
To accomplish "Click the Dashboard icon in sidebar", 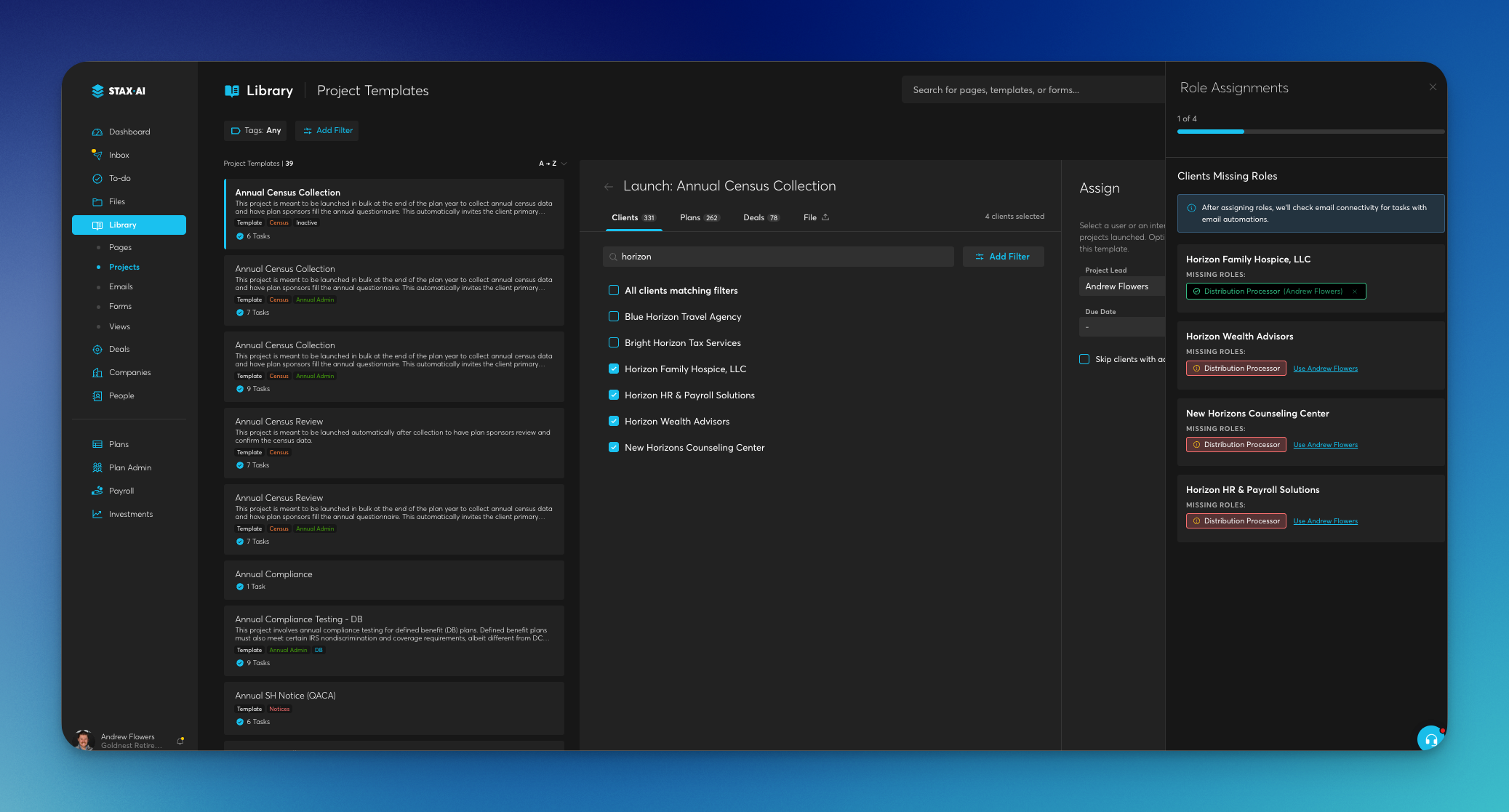I will tap(97, 132).
